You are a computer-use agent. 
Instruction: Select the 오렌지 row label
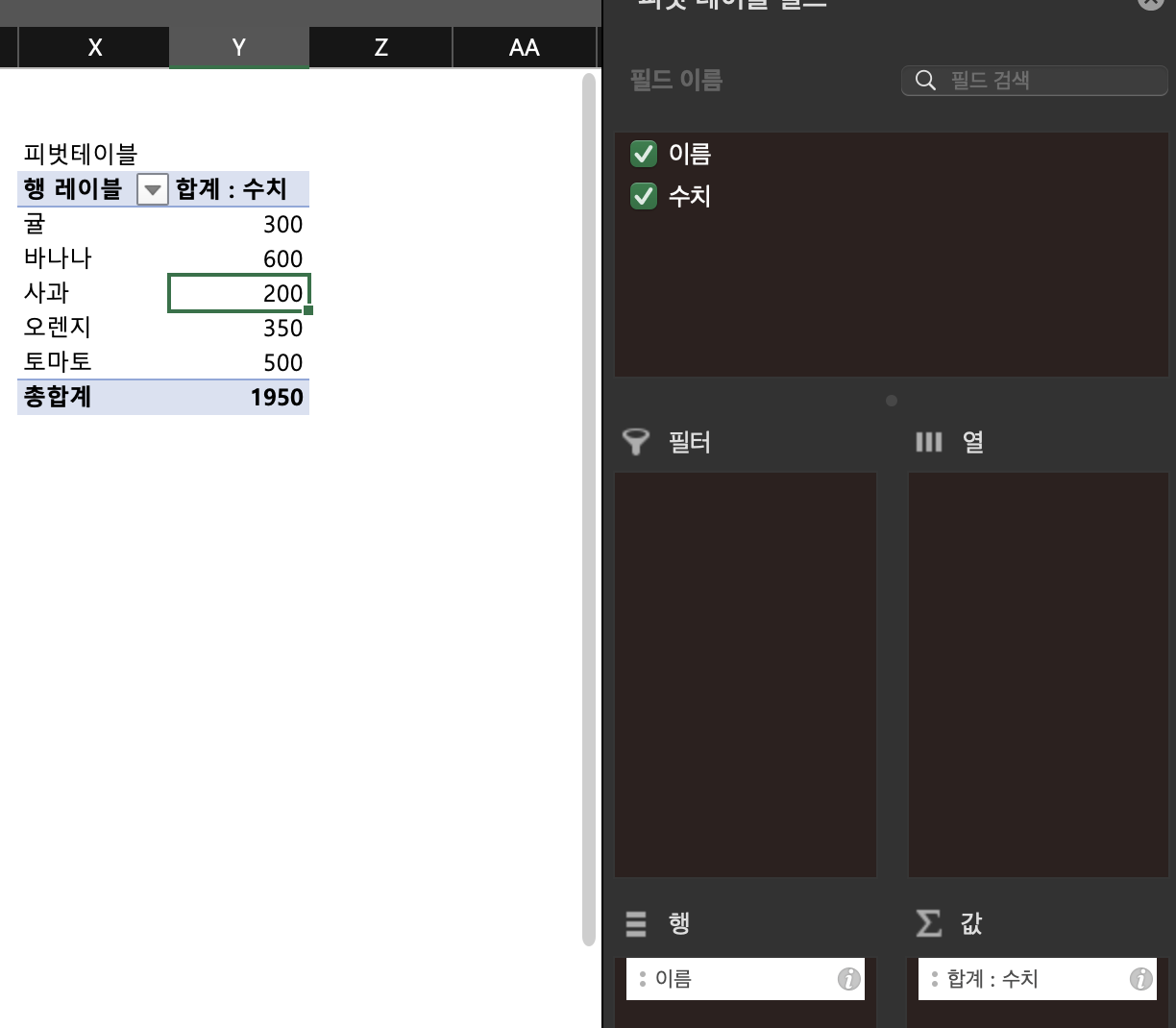93,328
